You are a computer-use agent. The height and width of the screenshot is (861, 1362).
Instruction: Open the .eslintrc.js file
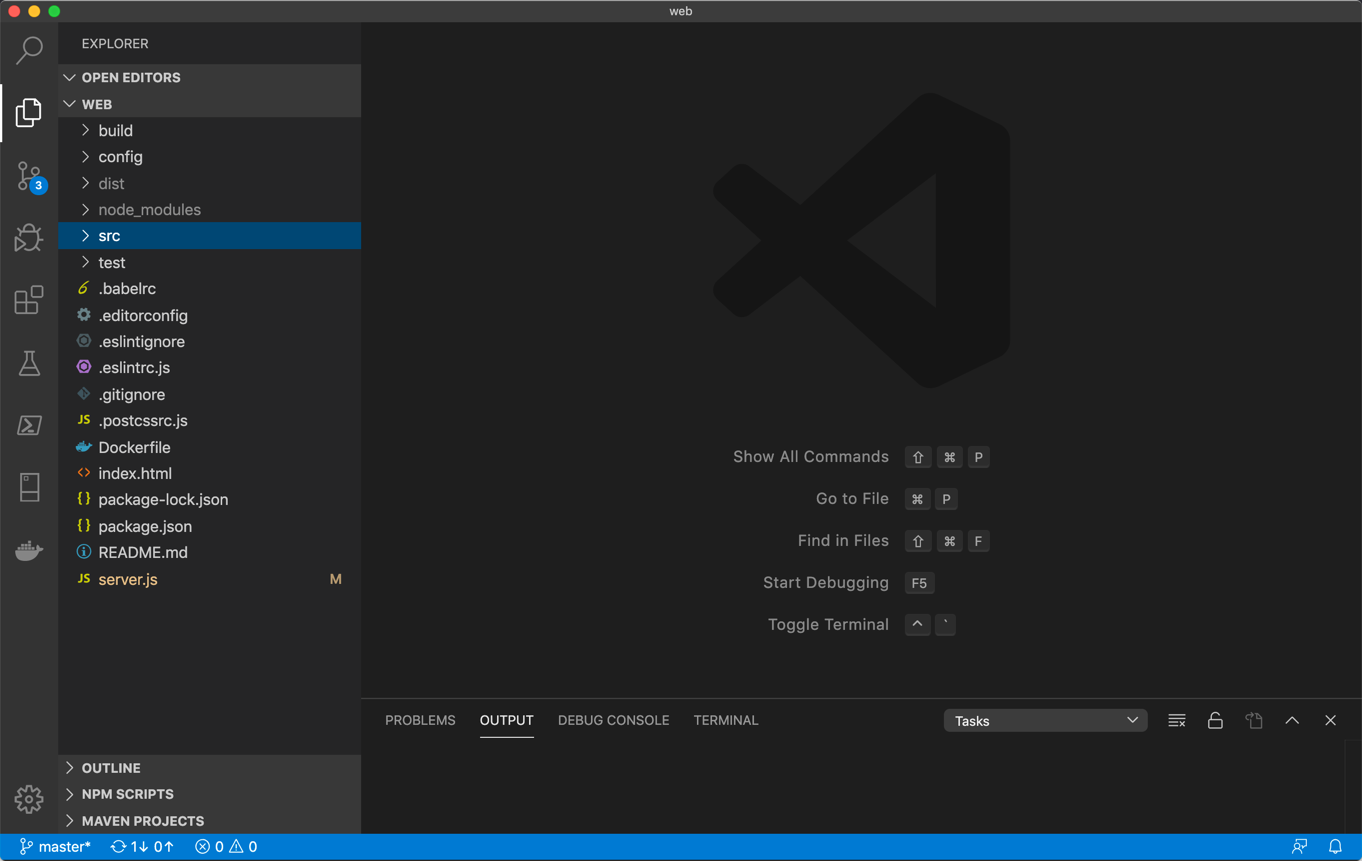[x=209, y=367]
